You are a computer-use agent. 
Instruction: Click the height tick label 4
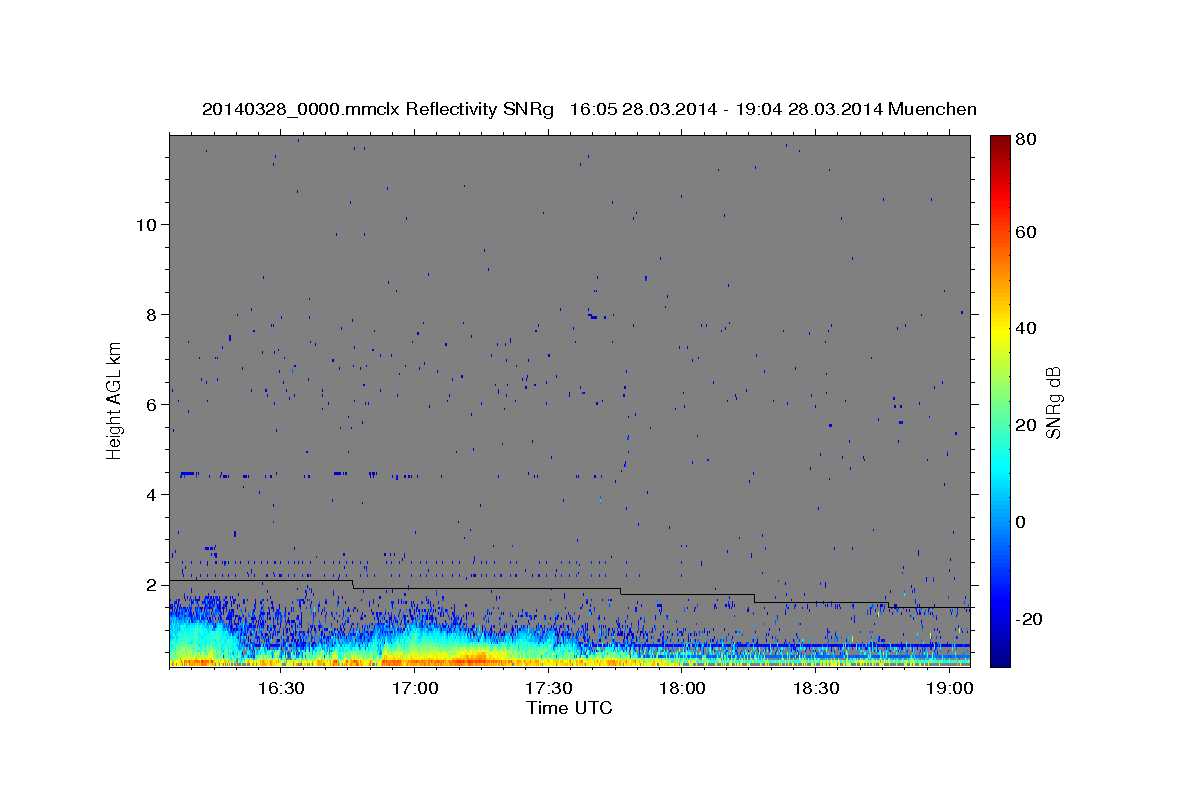(x=150, y=494)
